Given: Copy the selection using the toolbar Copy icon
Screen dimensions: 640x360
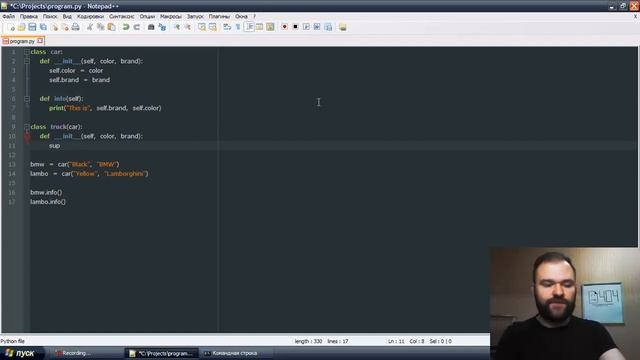Looking at the screenshot, I should point(100,27).
